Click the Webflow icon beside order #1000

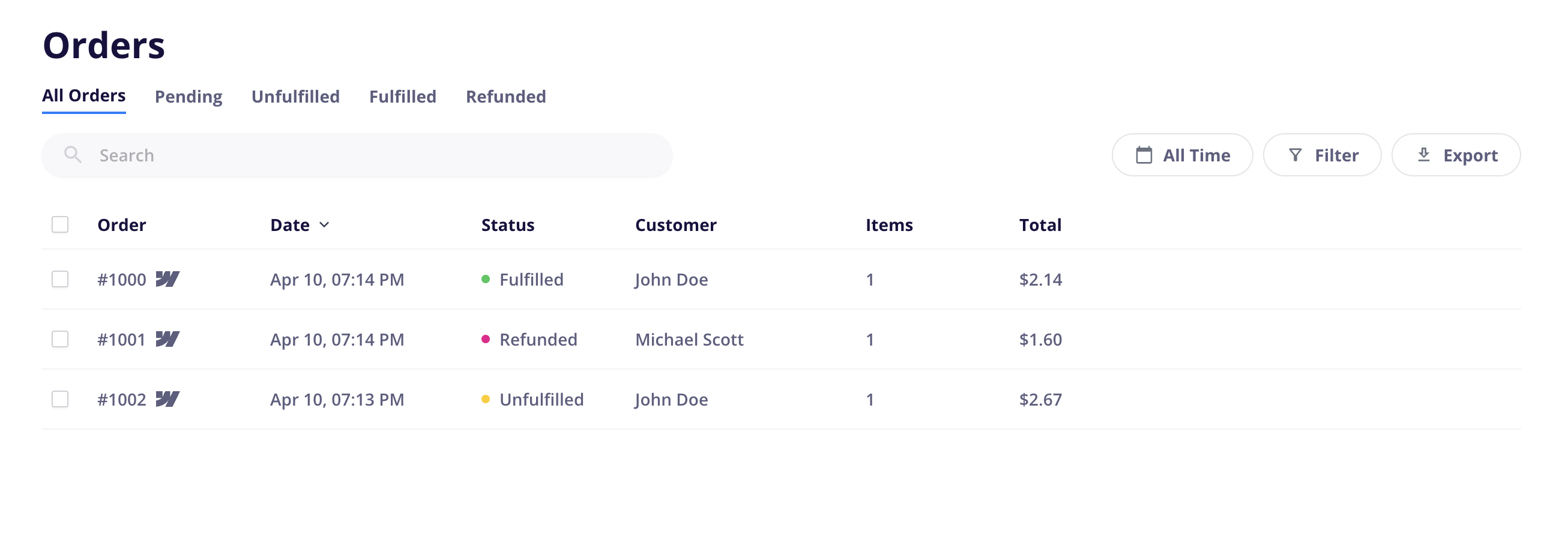[167, 280]
